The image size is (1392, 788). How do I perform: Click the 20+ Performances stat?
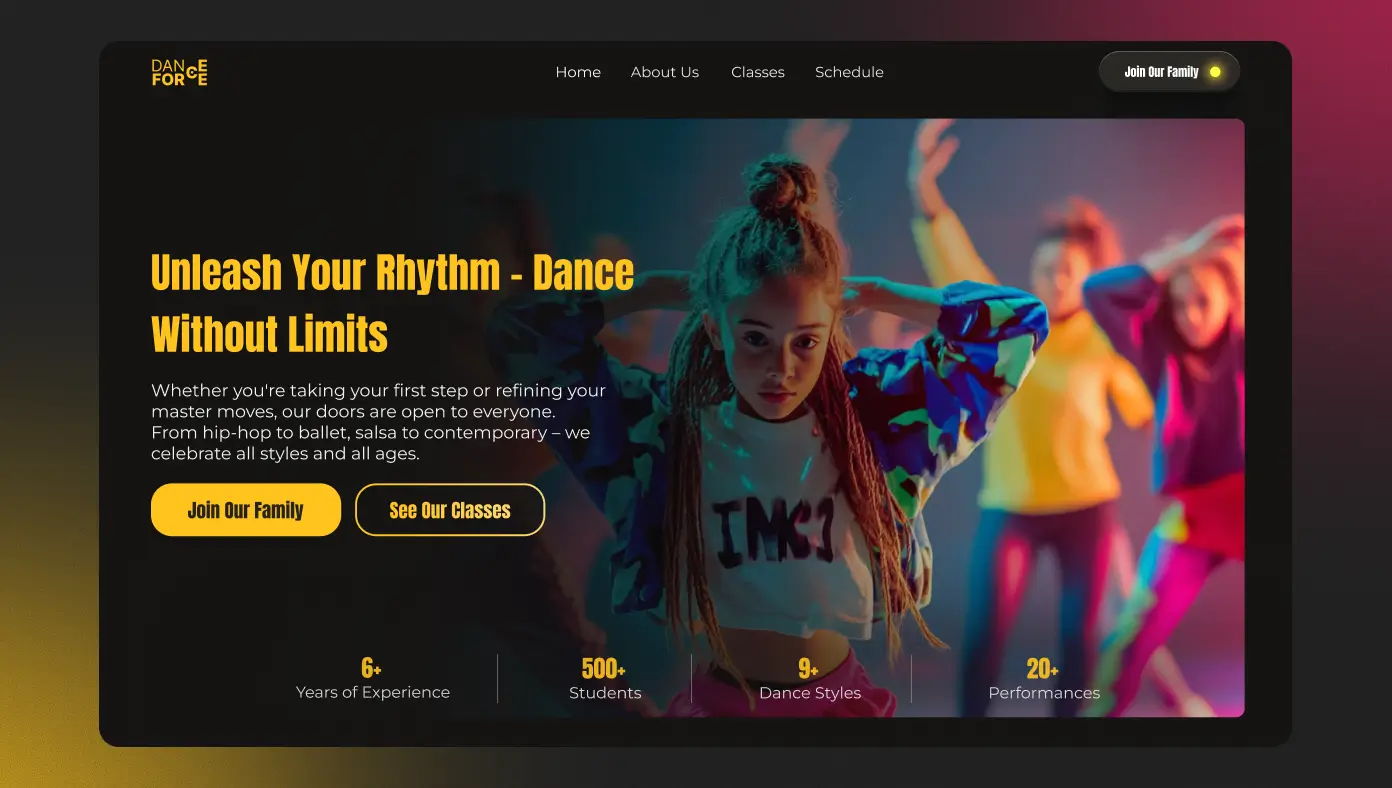pos(1044,678)
